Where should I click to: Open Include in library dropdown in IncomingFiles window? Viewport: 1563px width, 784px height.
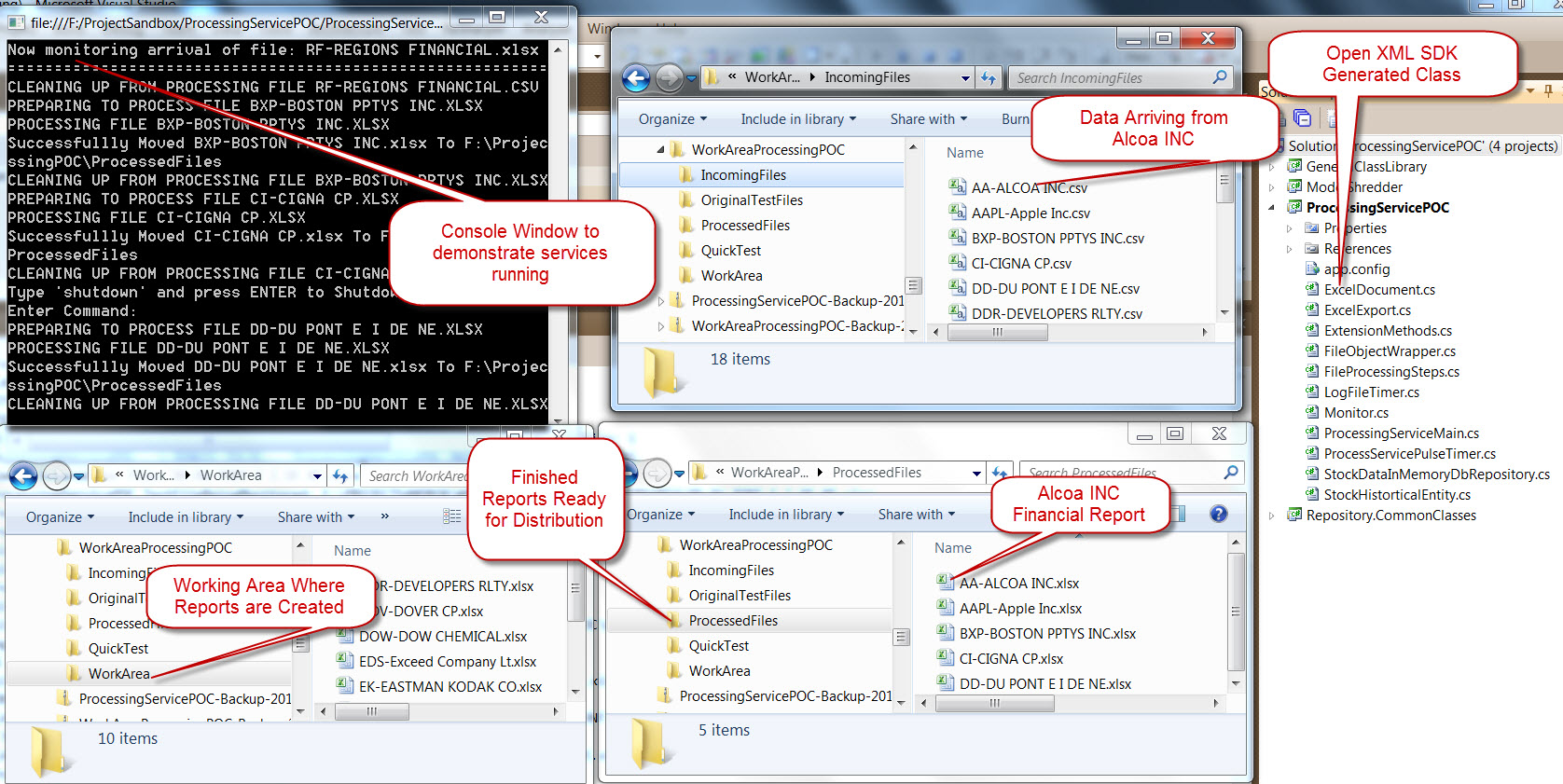pyautogui.click(x=798, y=119)
